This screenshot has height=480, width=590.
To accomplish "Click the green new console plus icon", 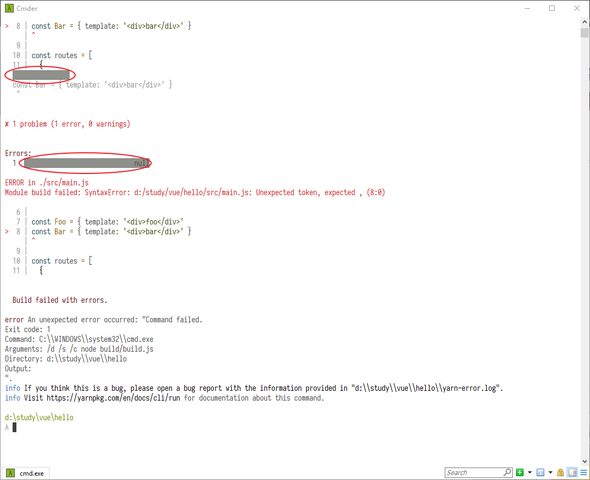I will tap(520, 472).
